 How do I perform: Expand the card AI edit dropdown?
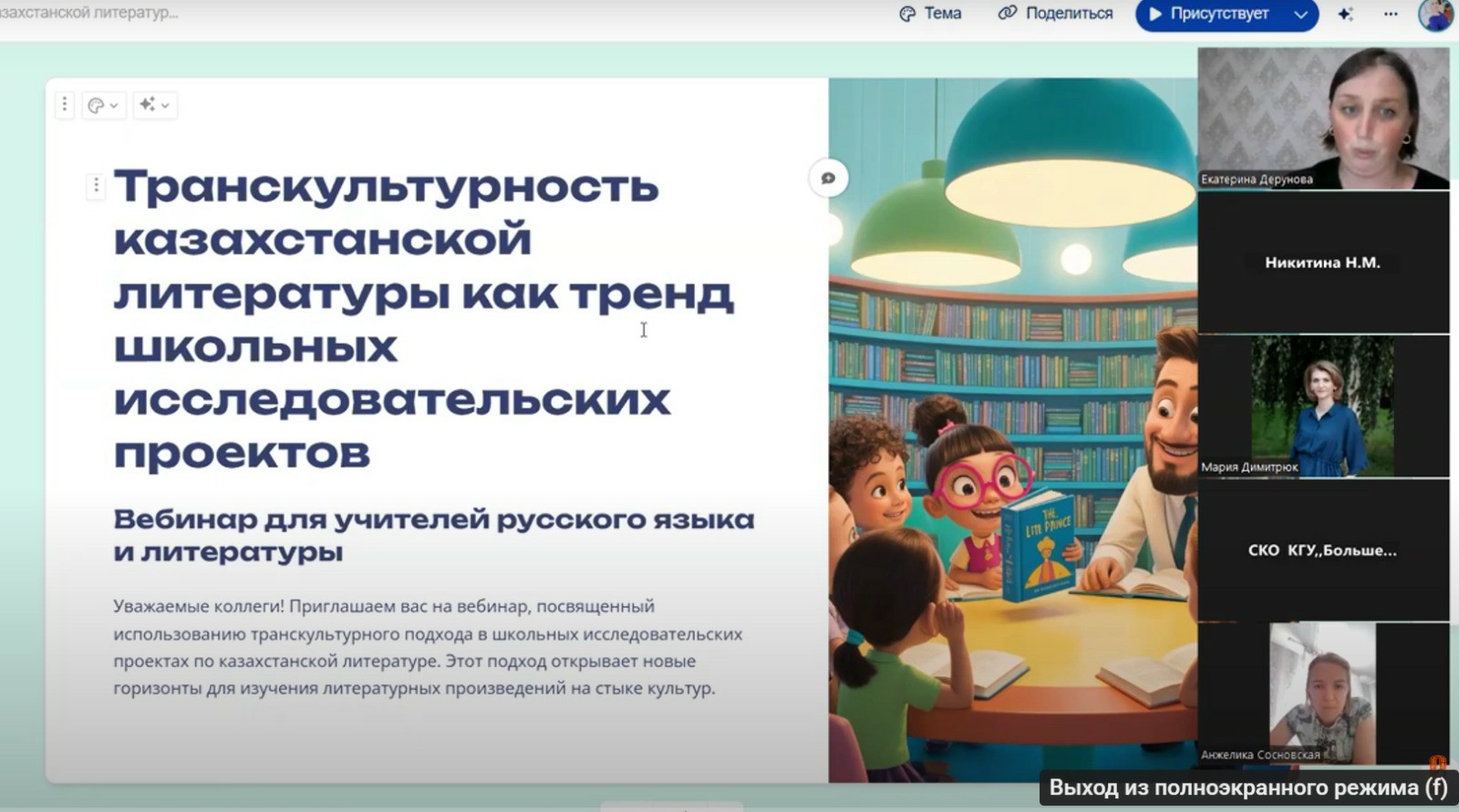[154, 106]
